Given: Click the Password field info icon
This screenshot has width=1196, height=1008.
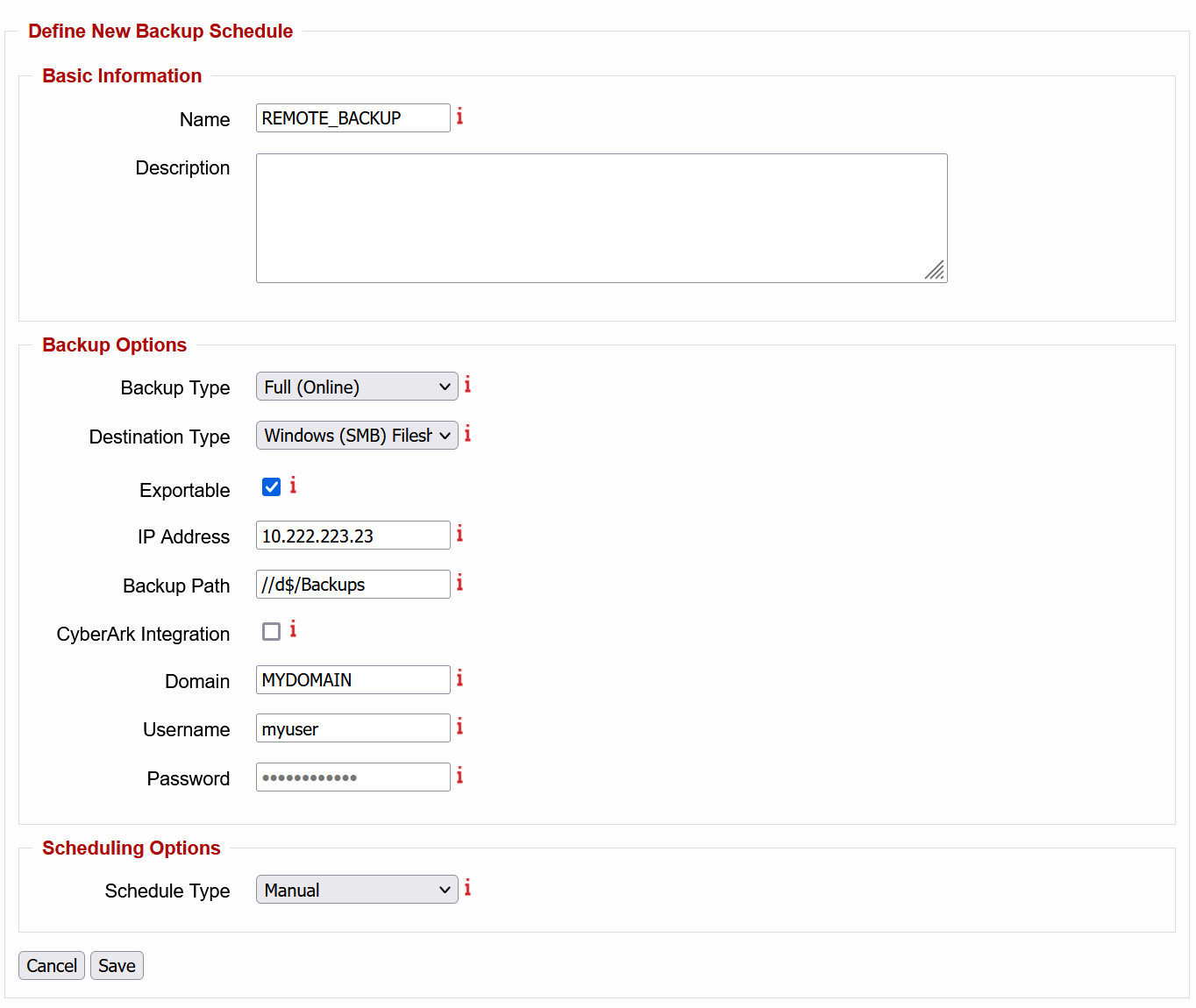Looking at the screenshot, I should pos(460,776).
